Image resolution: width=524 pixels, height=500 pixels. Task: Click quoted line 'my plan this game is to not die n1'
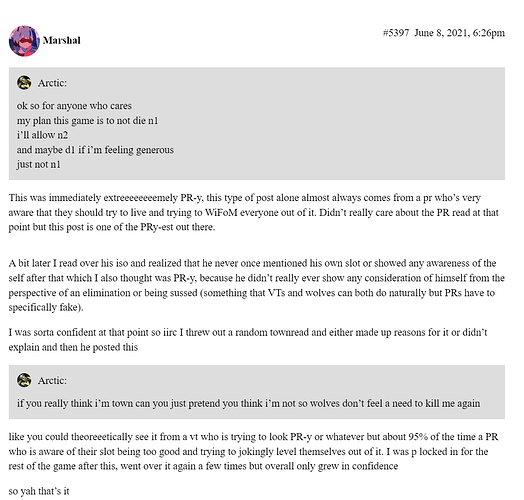tap(87, 120)
